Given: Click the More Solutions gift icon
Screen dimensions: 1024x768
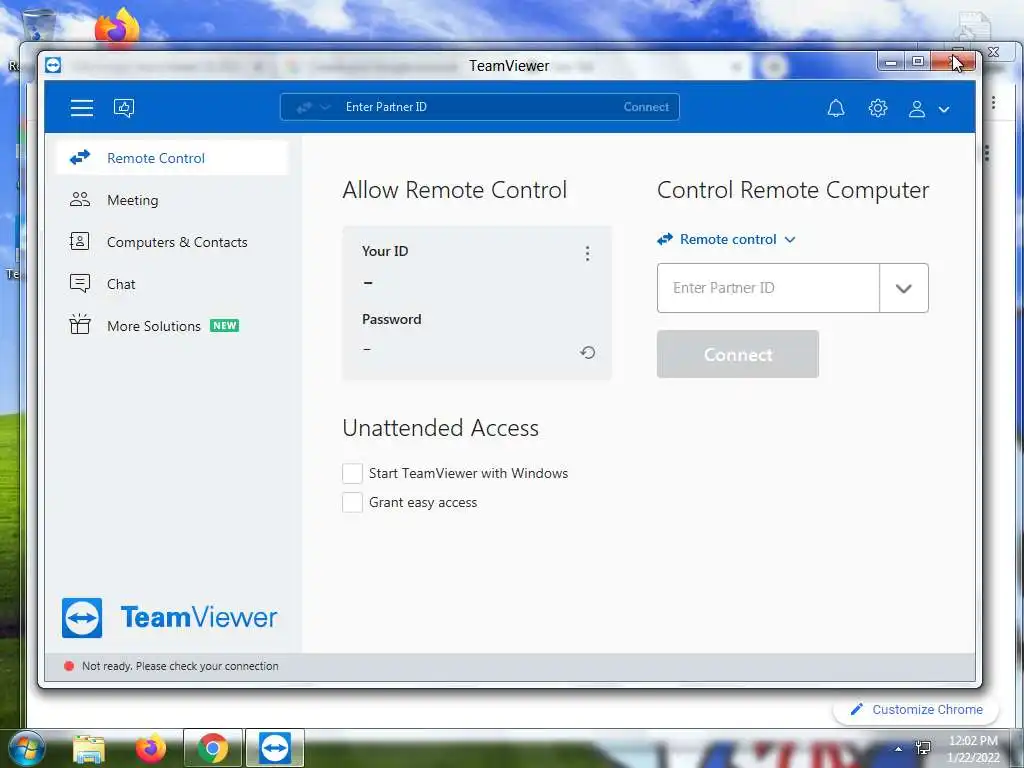Looking at the screenshot, I should click(80, 324).
